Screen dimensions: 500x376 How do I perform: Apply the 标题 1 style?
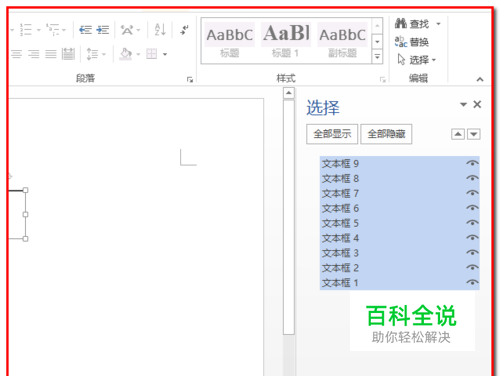point(286,40)
